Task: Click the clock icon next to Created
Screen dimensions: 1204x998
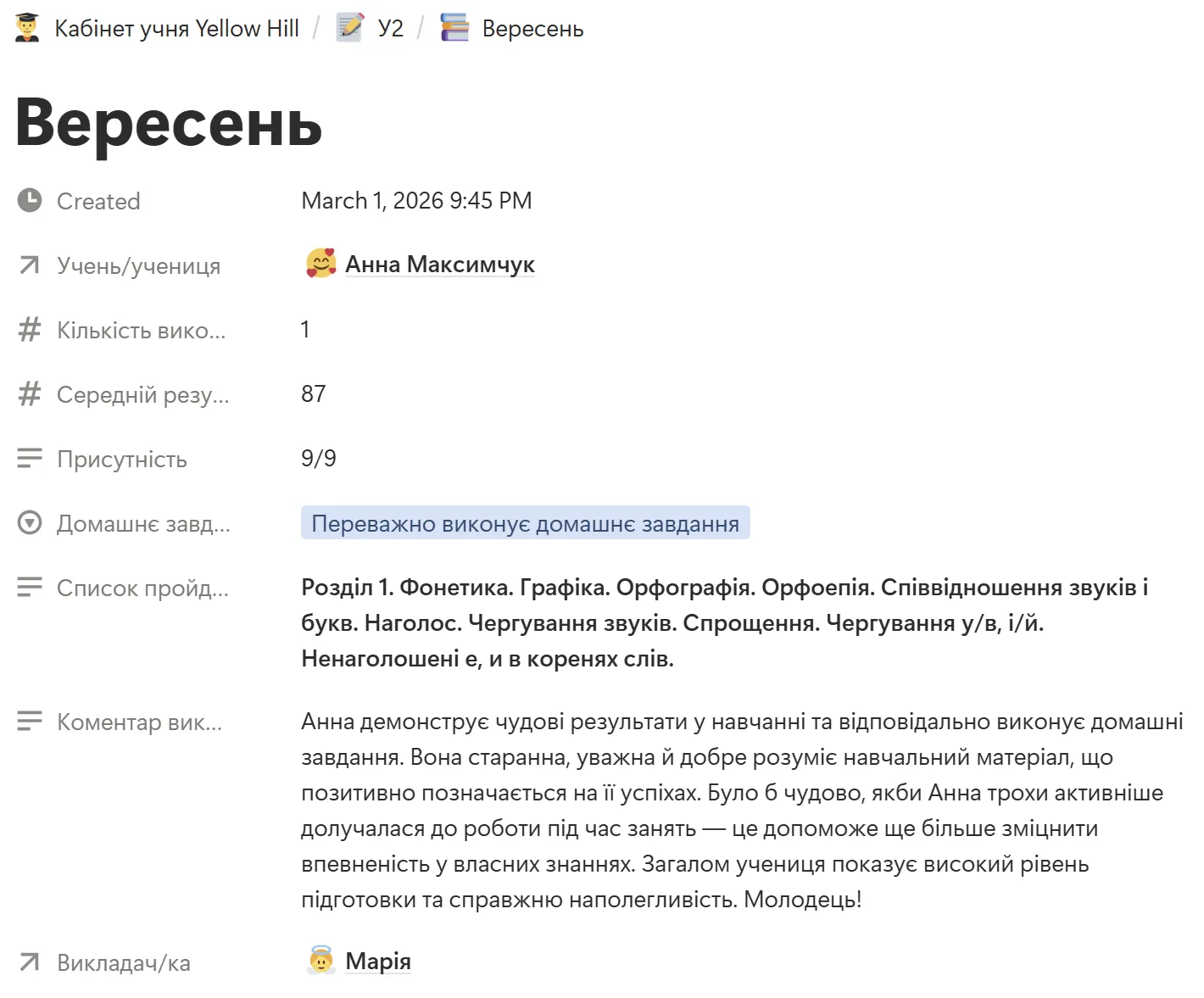Action: click(30, 201)
